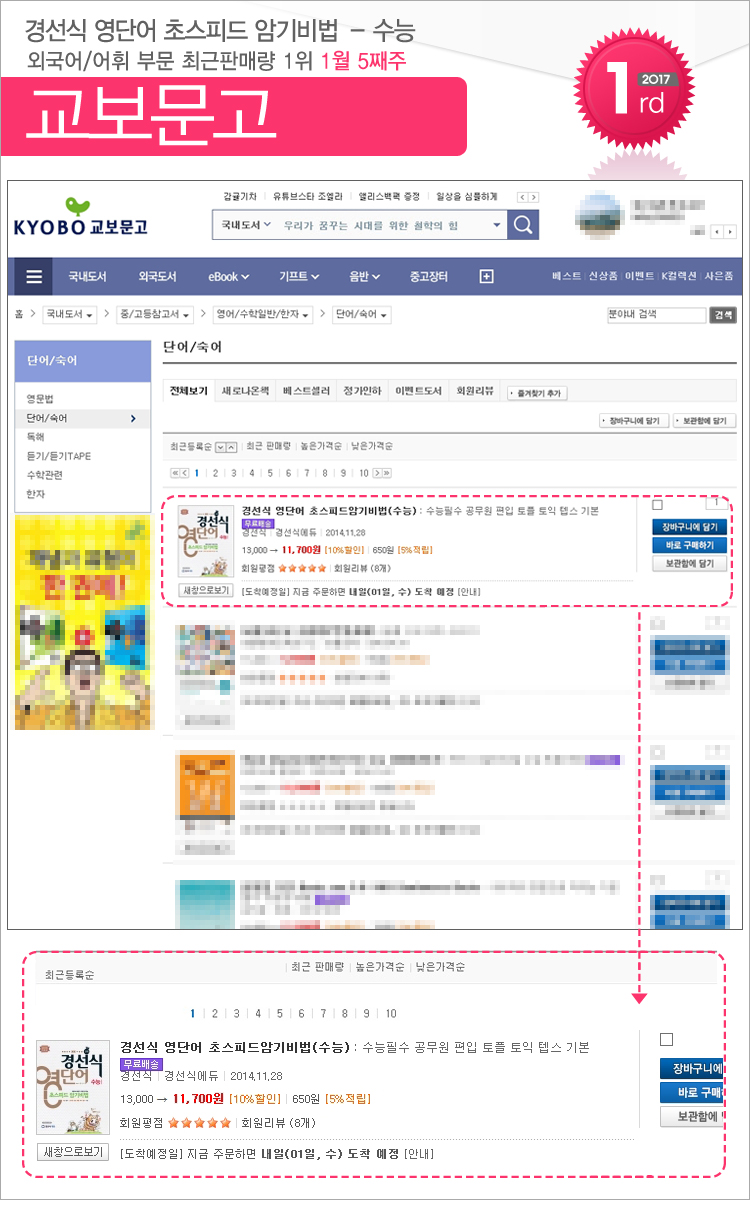This screenshot has width=750, height=1226.
Task: Click quantity box in 경선식 listing
Action: tap(717, 504)
